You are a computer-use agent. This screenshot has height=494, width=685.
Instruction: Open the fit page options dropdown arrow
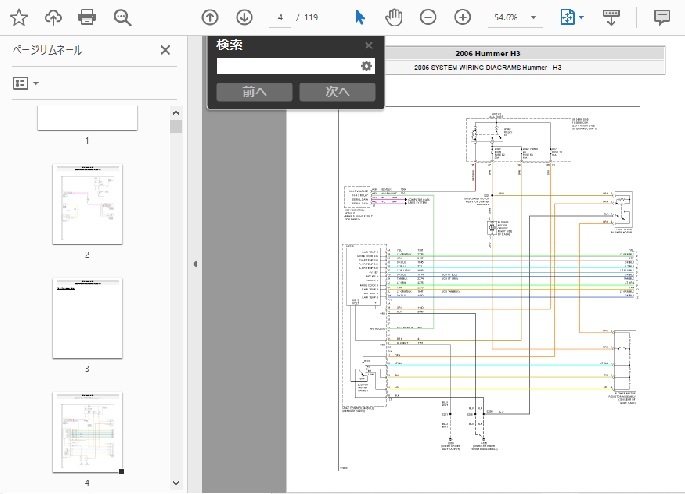click(581, 18)
